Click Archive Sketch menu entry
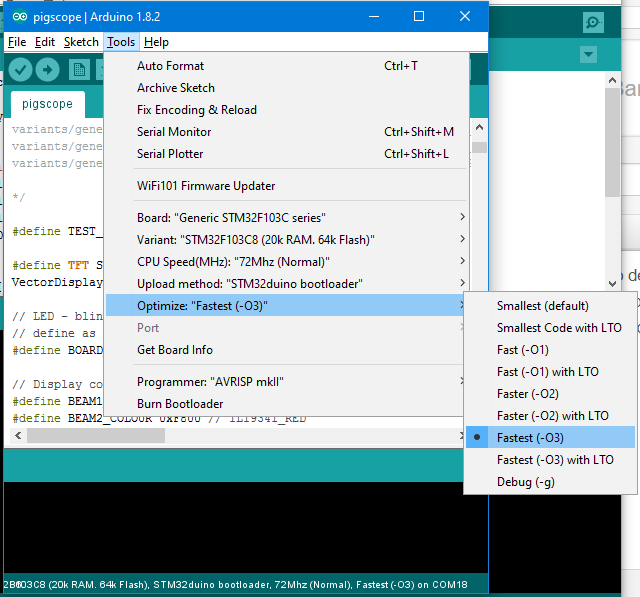The height and width of the screenshot is (597, 640). click(x=286, y=88)
